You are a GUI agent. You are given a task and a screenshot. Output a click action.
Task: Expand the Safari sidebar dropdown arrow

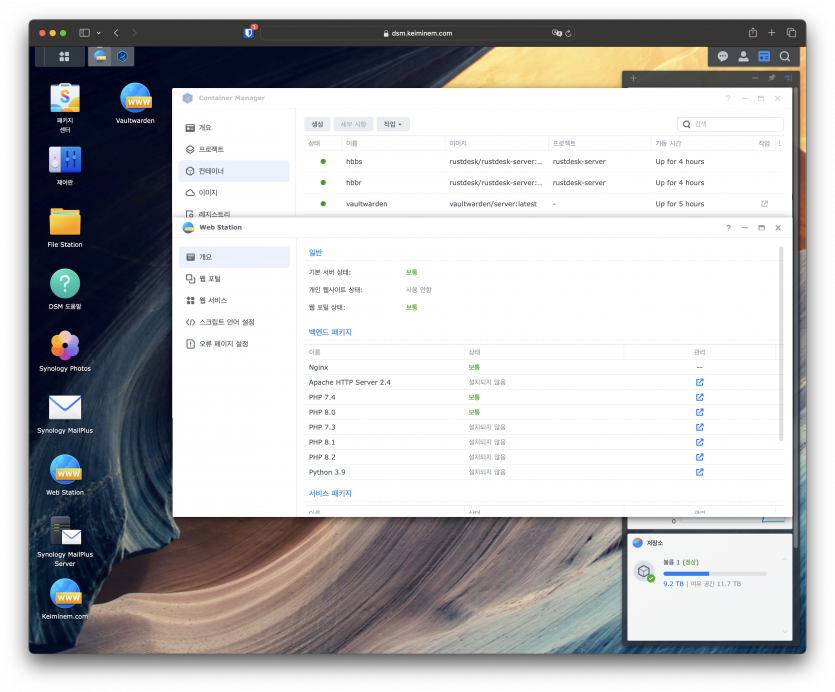97,33
